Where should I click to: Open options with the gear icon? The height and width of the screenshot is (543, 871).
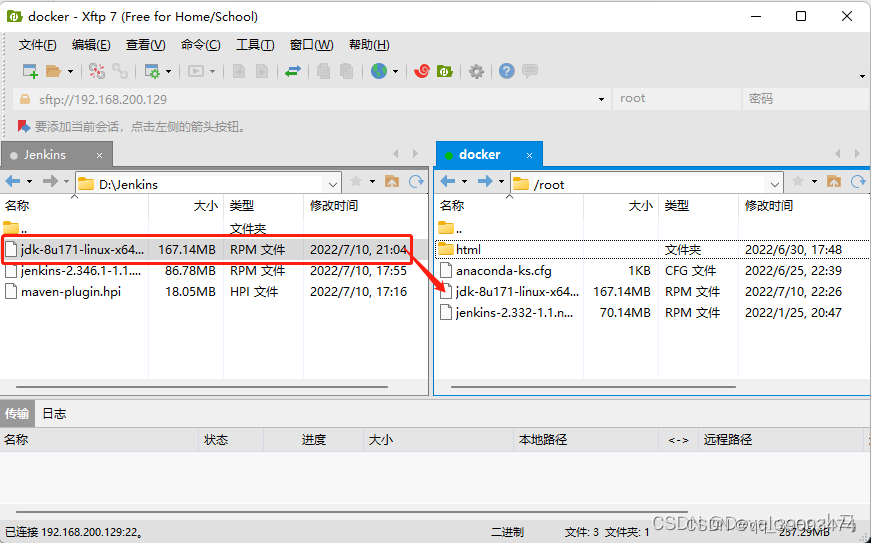pos(476,71)
